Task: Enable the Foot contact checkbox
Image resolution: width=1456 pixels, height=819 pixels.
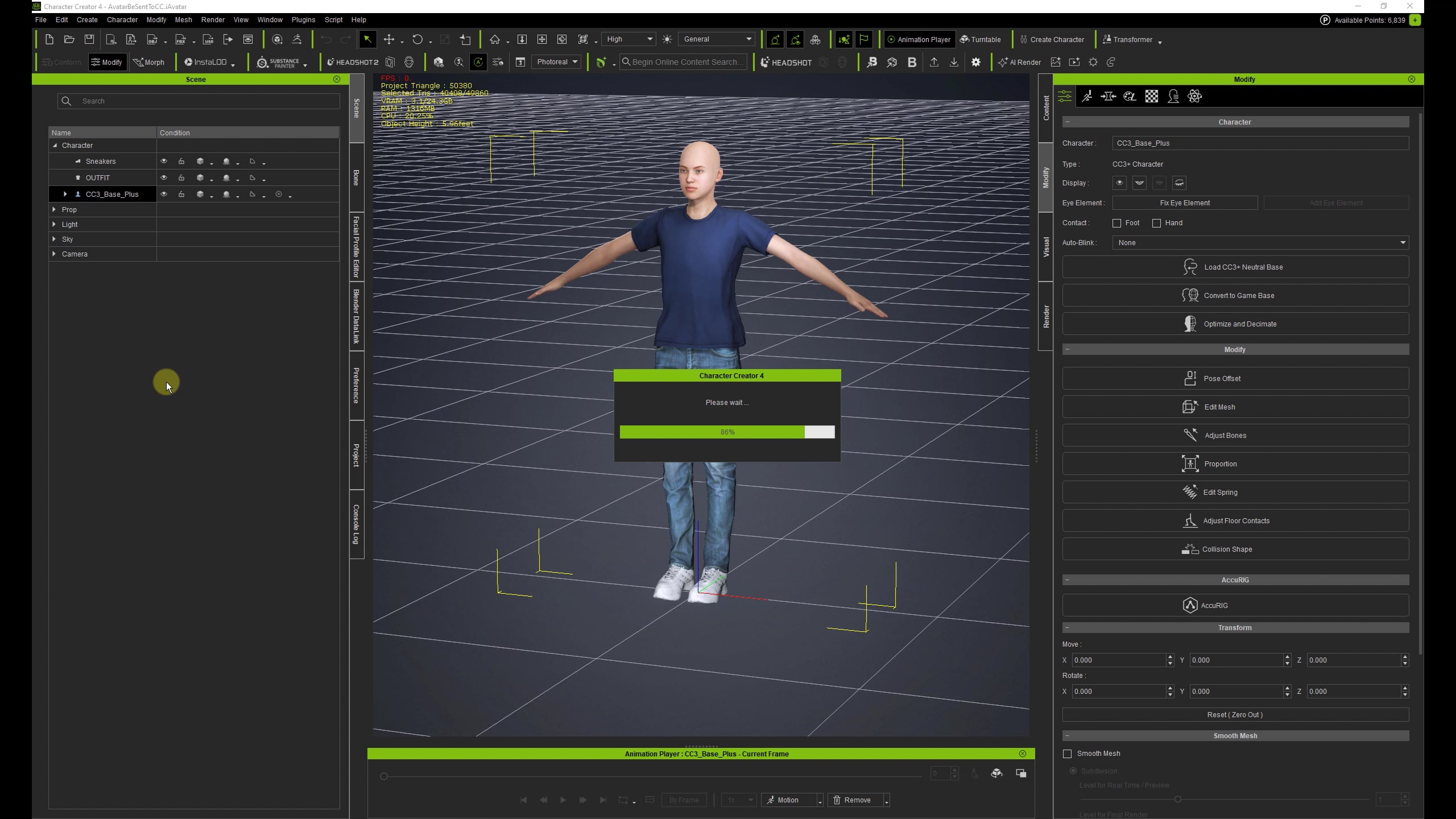Action: [x=1116, y=223]
